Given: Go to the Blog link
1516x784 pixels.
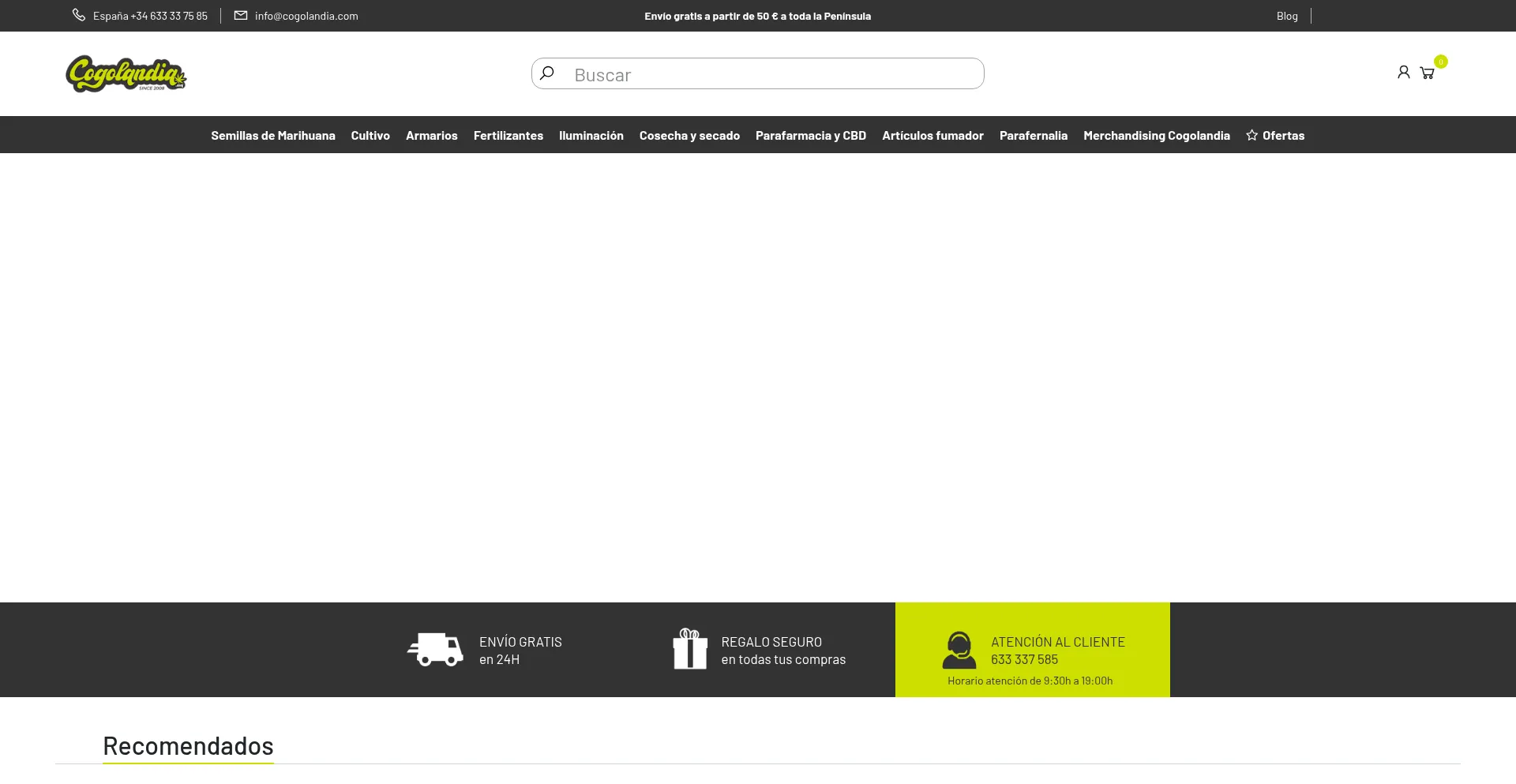Looking at the screenshot, I should click(1286, 16).
